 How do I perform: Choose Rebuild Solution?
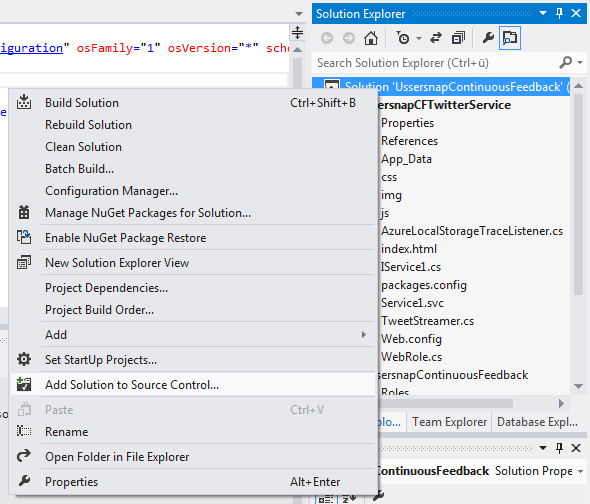pyautogui.click(x=193, y=125)
